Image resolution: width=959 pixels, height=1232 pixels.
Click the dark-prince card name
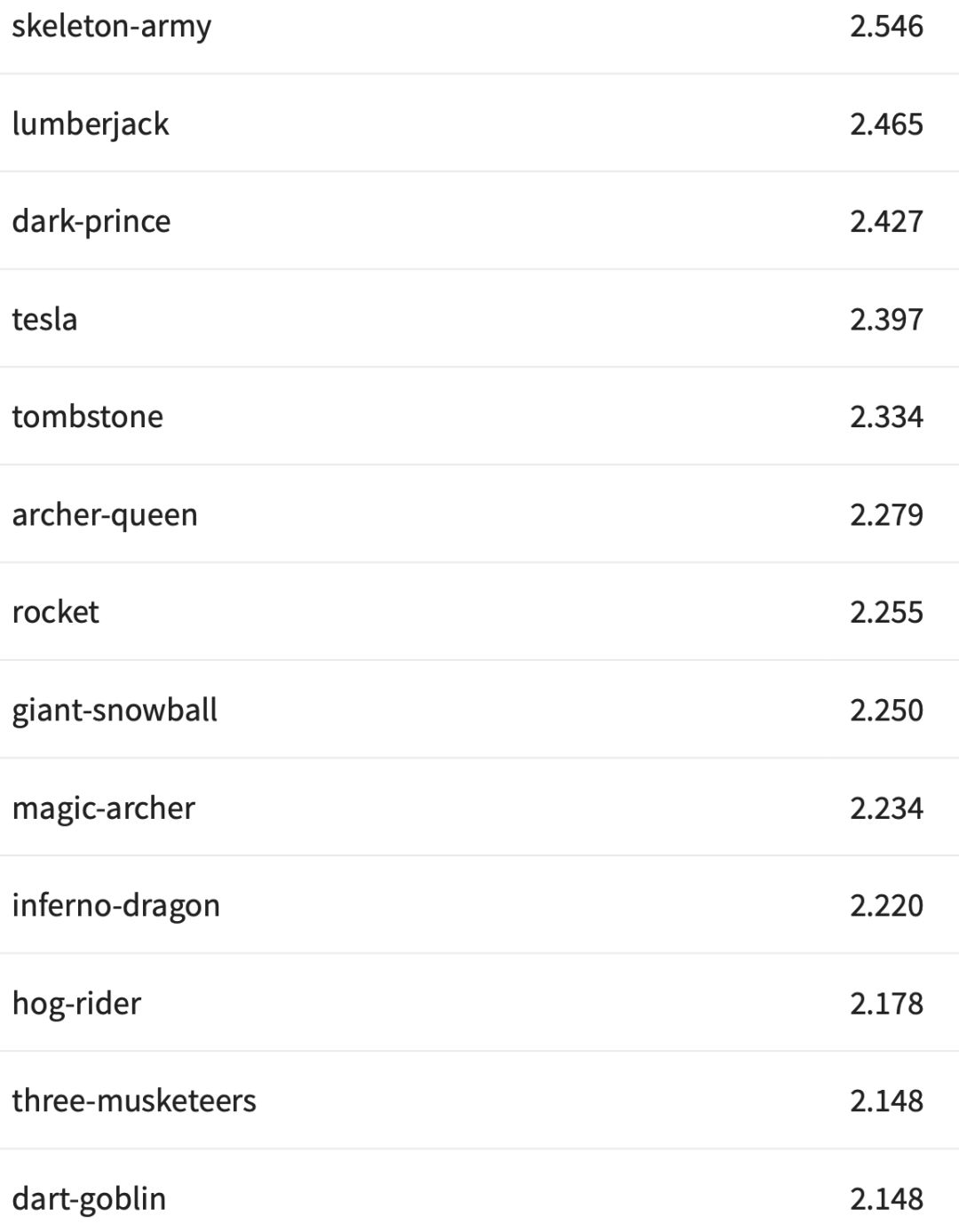pyautogui.click(x=91, y=221)
